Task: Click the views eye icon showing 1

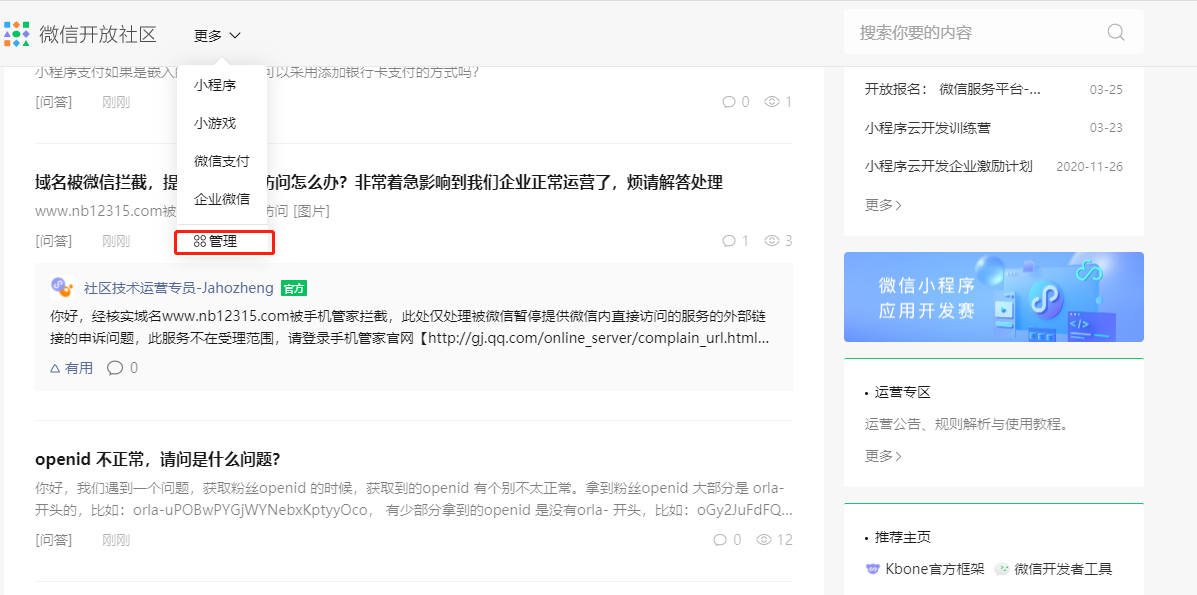Action: pyautogui.click(x=772, y=102)
